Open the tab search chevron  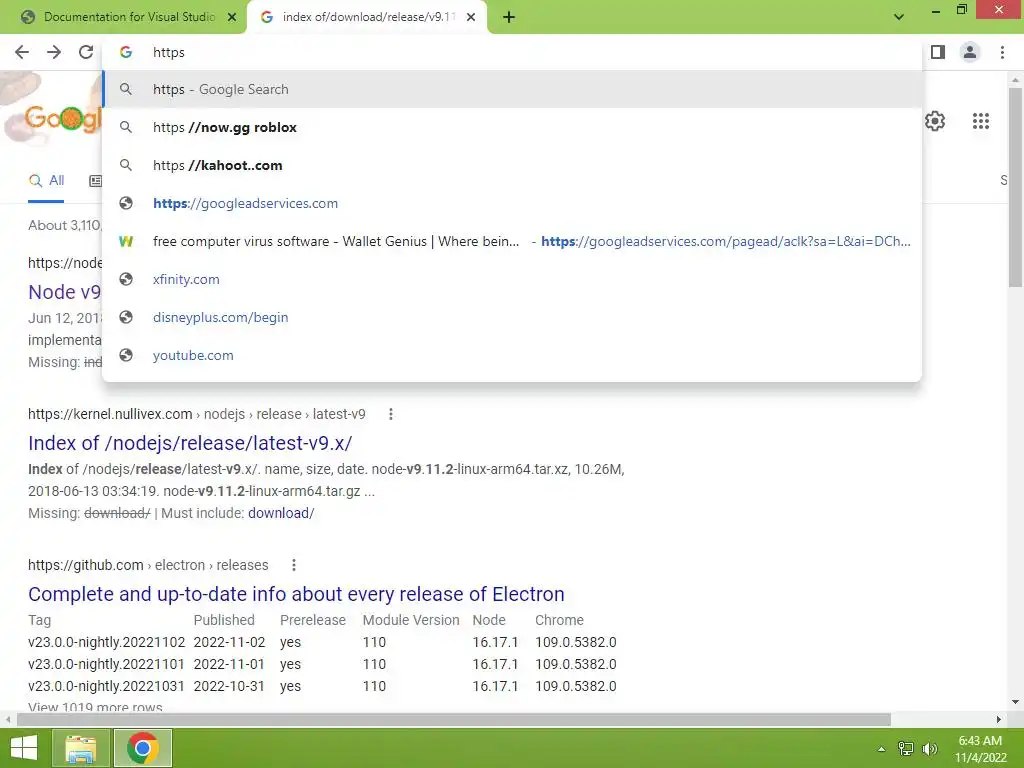899,17
